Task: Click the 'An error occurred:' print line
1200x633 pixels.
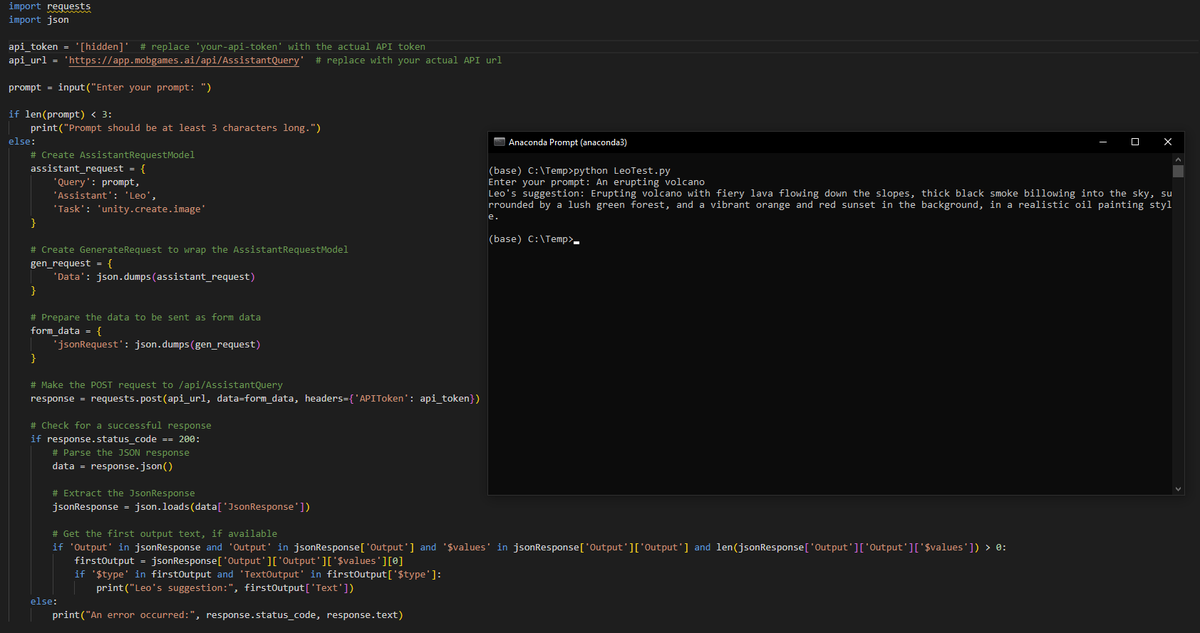Action: click(226, 614)
